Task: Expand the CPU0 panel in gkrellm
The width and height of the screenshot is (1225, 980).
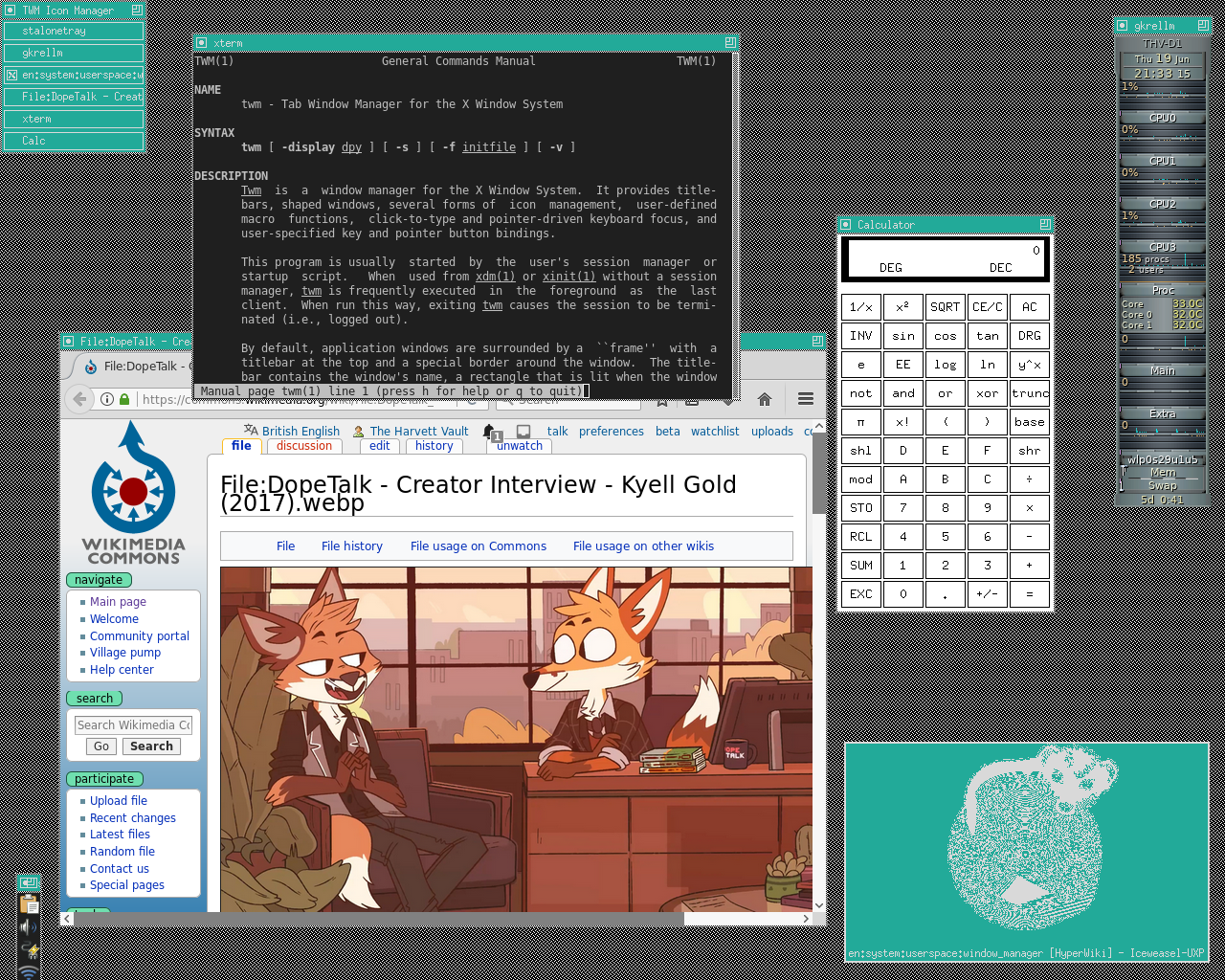Action: (1162, 118)
